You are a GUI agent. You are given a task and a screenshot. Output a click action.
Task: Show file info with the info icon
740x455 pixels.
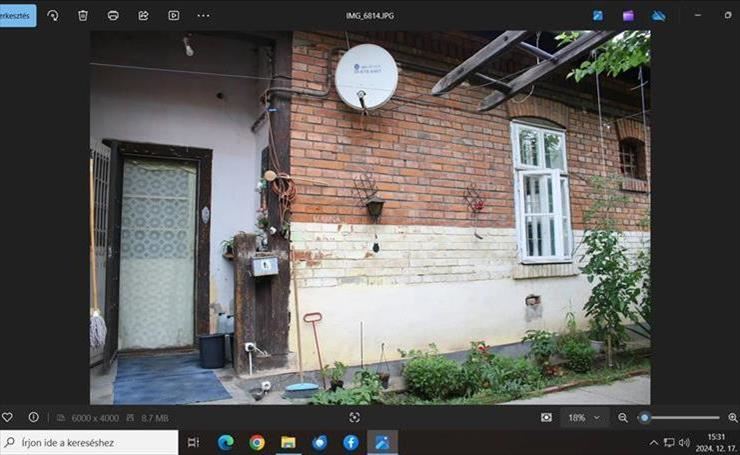(33, 417)
